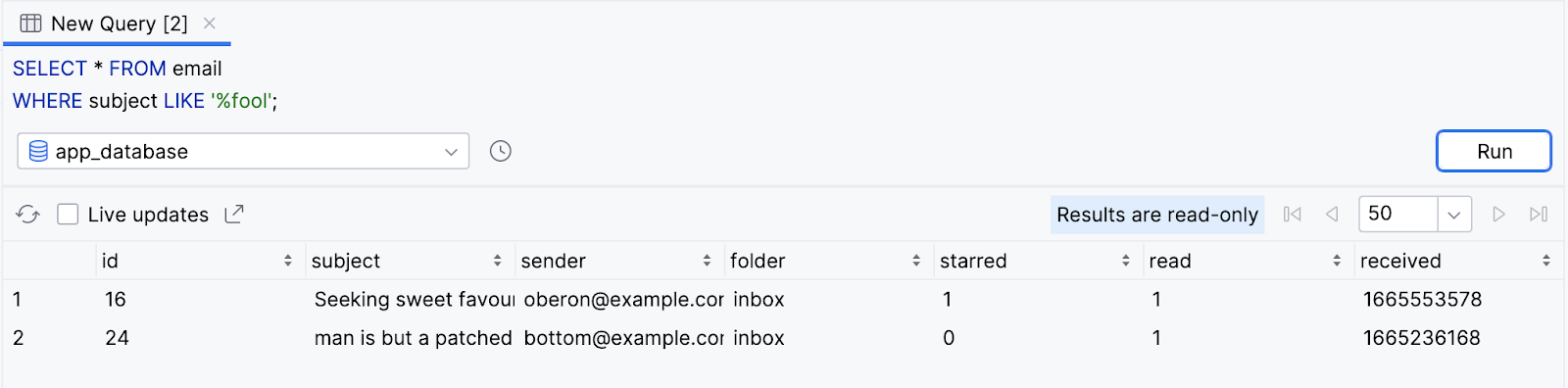Click into the SQL query editor text
This screenshot has height=388, width=1568.
pos(145,84)
